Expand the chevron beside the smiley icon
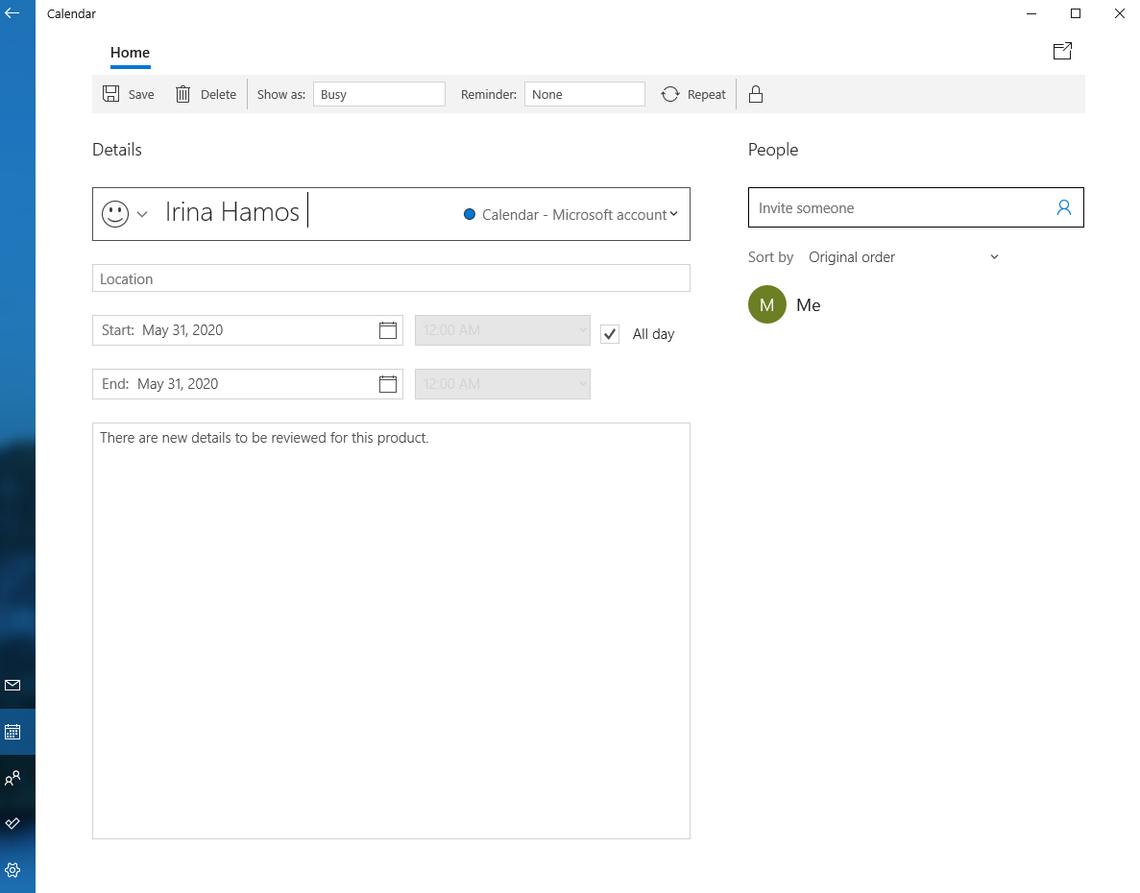This screenshot has height=893, width=1140. [142, 215]
